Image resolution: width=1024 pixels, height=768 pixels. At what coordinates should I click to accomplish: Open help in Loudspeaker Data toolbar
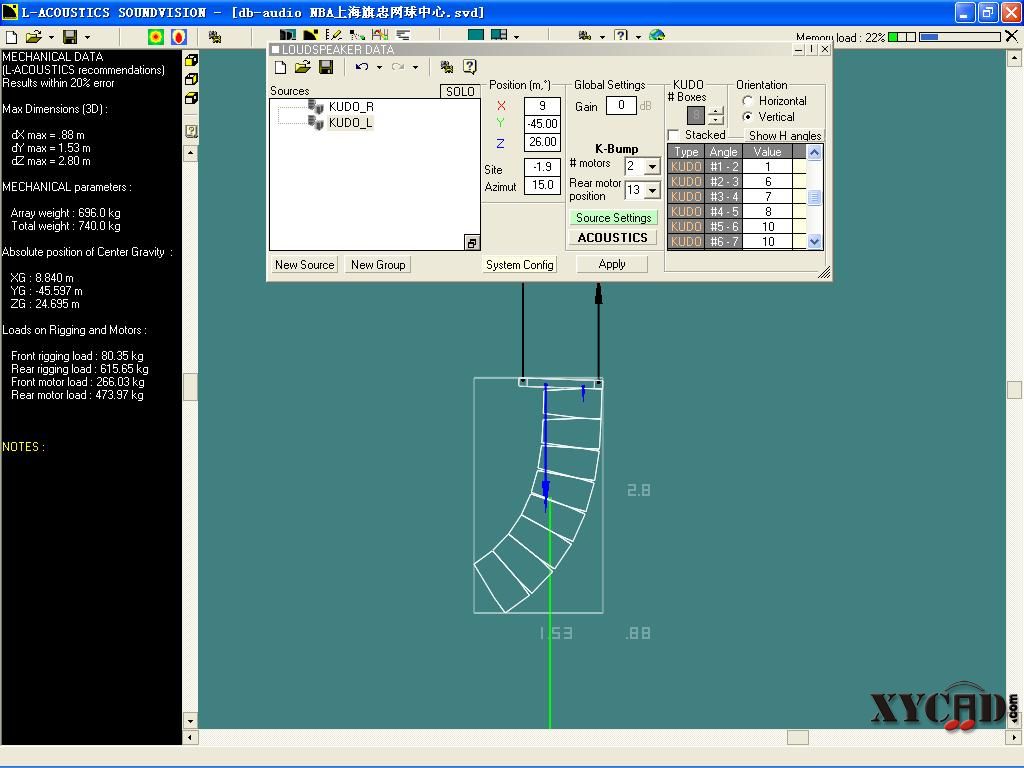[470, 67]
